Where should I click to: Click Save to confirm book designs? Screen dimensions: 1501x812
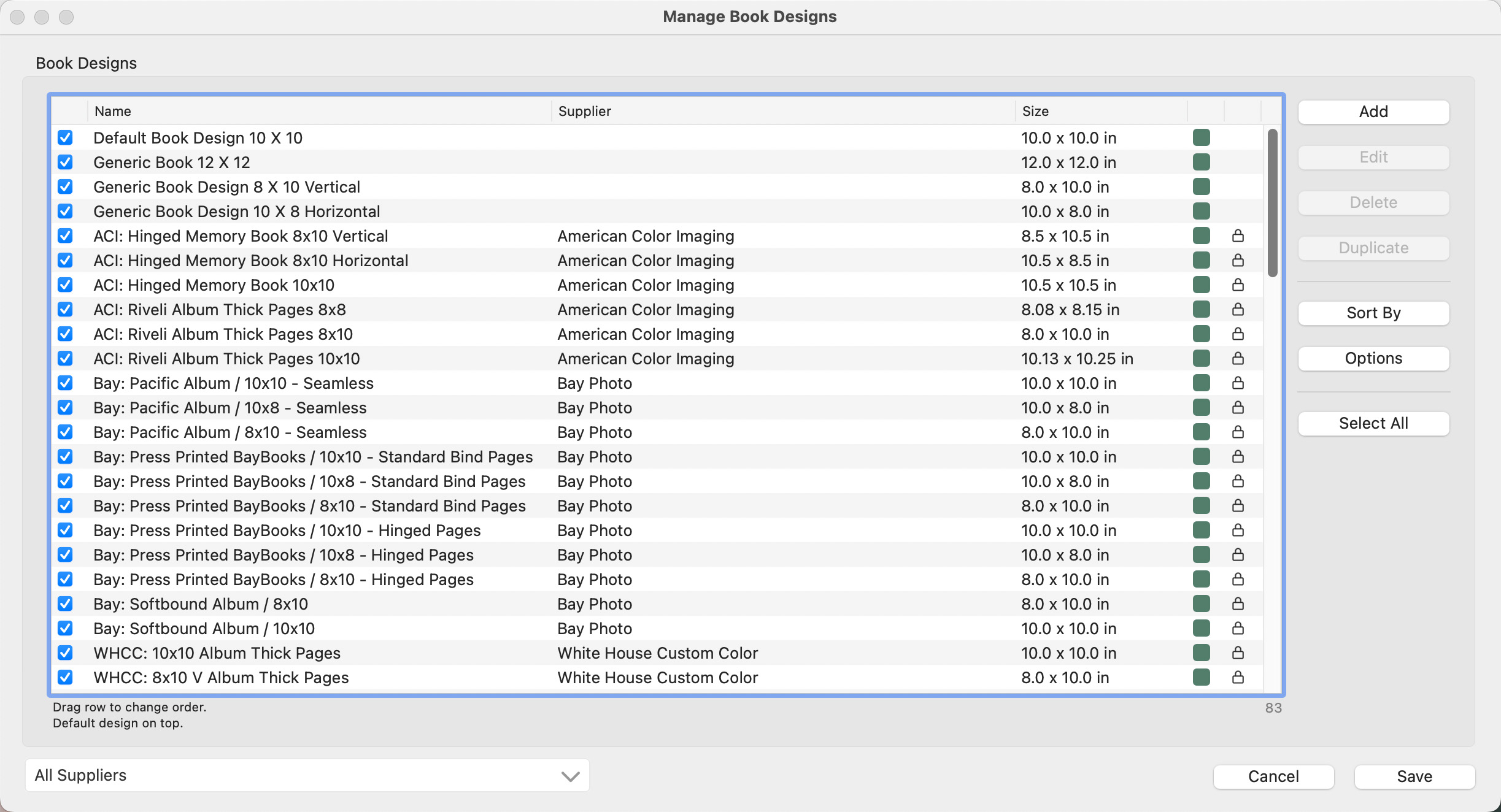click(x=1414, y=777)
